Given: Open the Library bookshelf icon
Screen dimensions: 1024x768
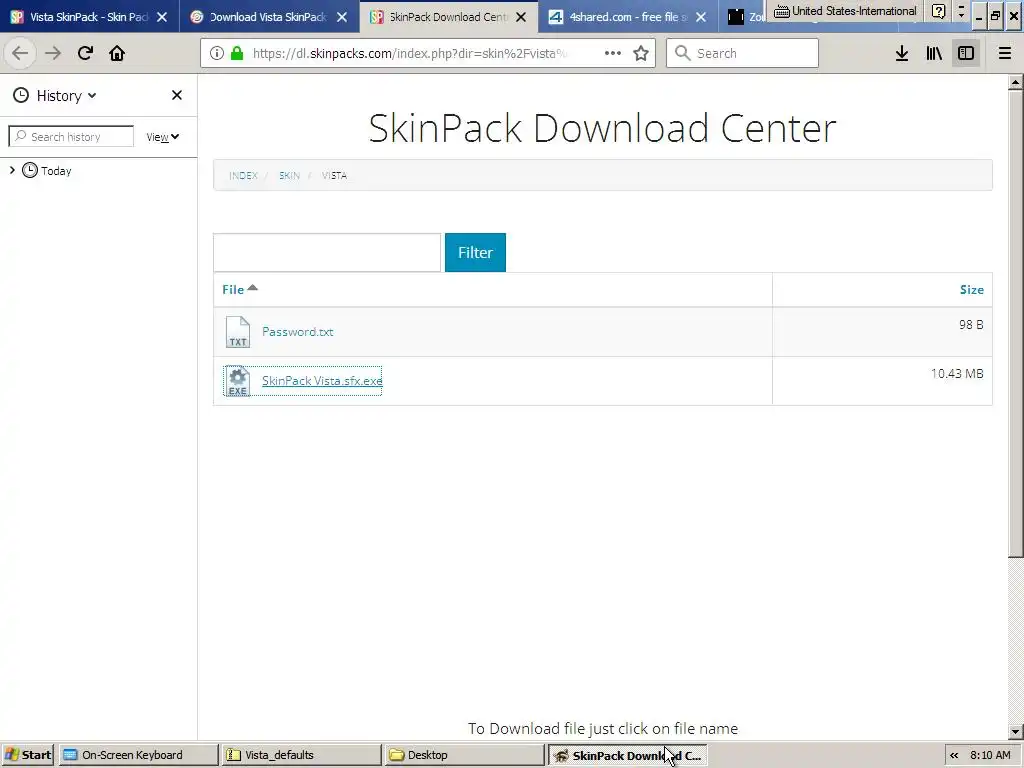Looking at the screenshot, I should pyautogui.click(x=935, y=53).
